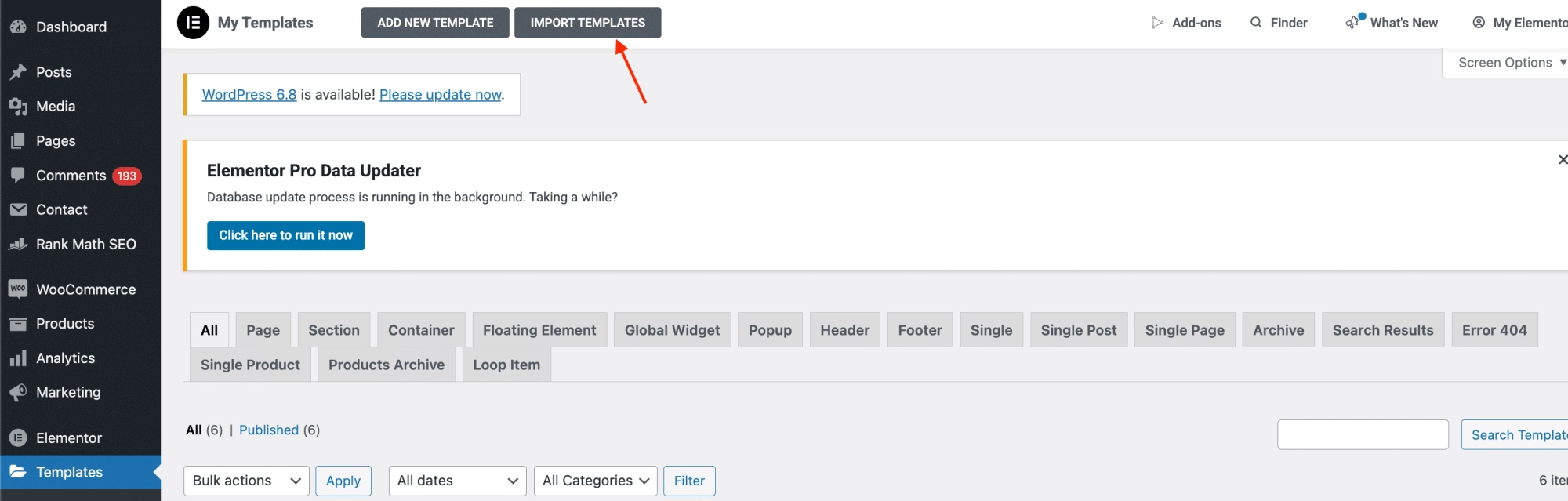The image size is (1568, 501).
Task: Click the Rank Math SEO icon
Action: (18, 244)
